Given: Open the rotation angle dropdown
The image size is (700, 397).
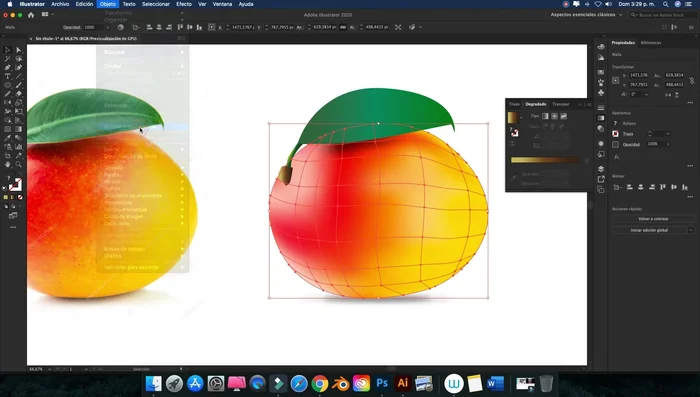Looking at the screenshot, I should coord(646,95).
